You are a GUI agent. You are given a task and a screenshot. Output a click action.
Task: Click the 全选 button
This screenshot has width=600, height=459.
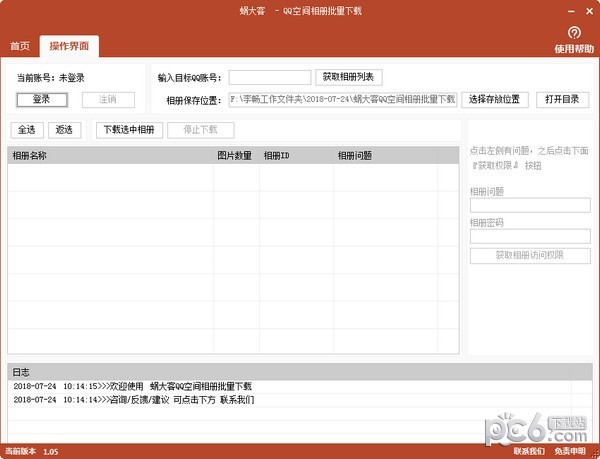[27, 130]
